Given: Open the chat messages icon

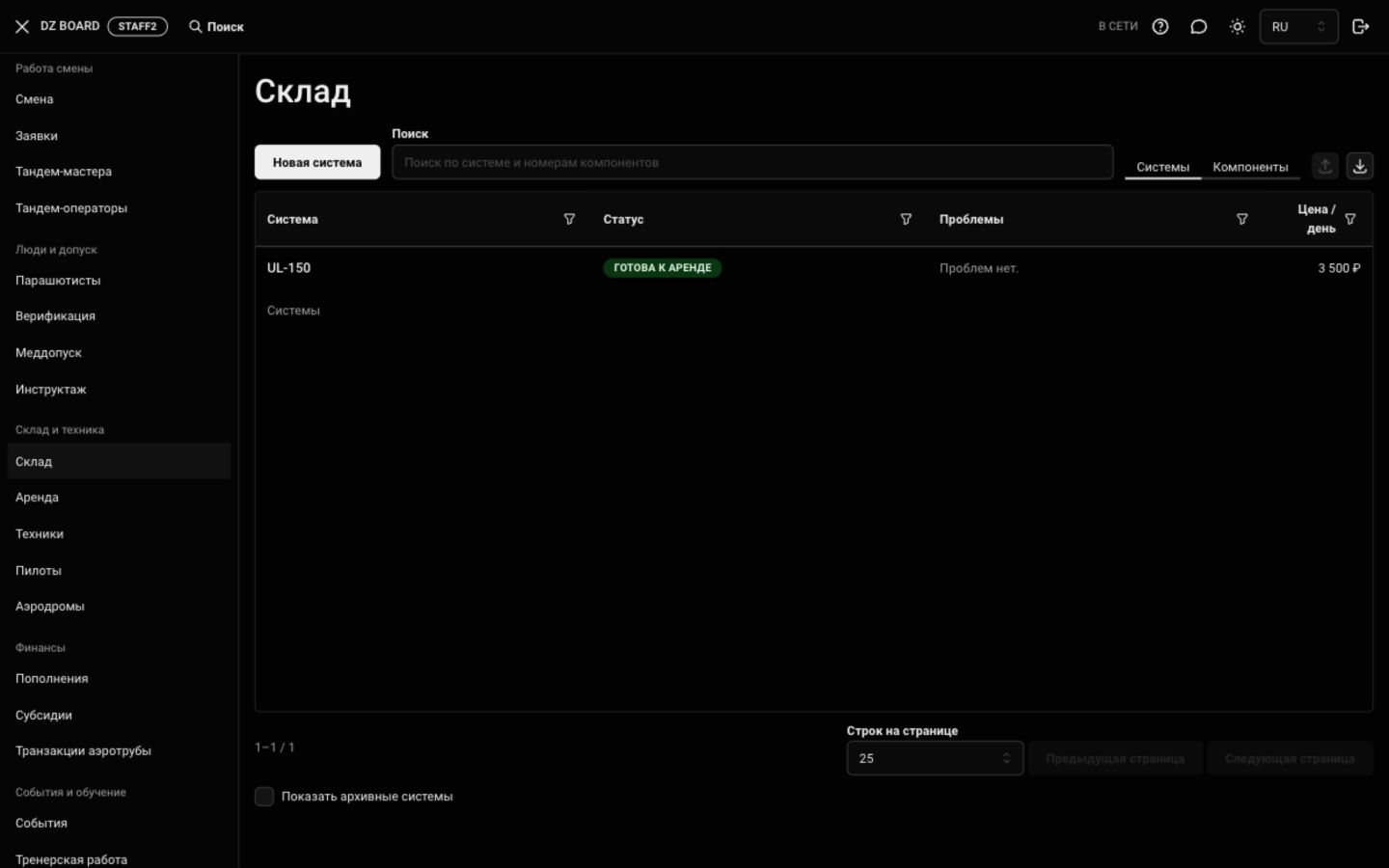Looking at the screenshot, I should tap(1199, 27).
